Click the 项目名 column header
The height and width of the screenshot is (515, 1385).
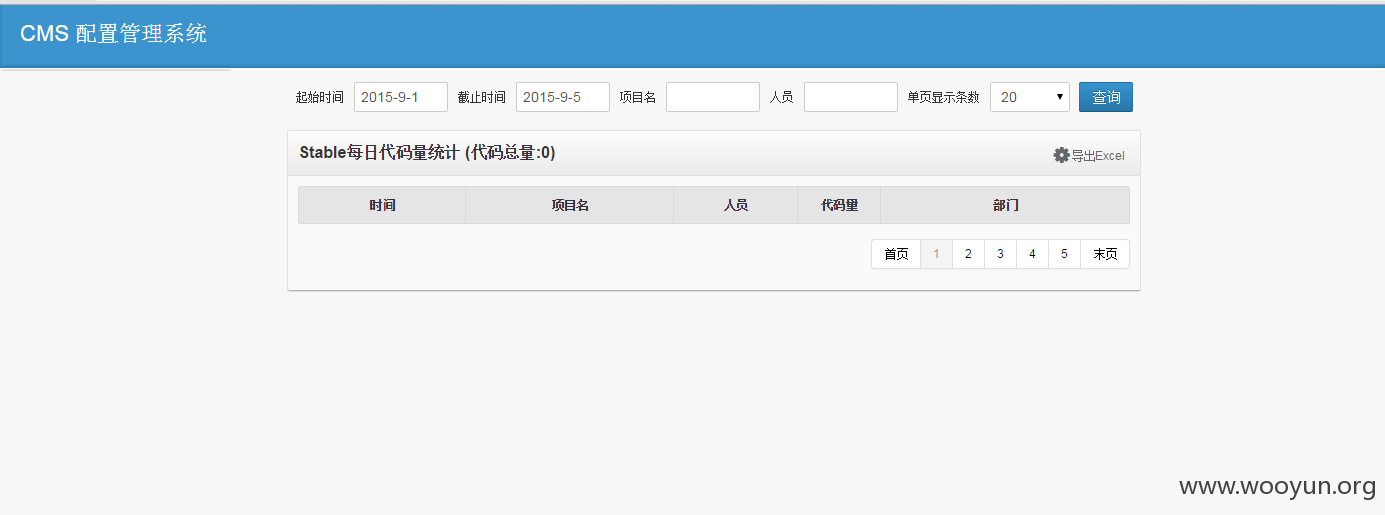(570, 205)
